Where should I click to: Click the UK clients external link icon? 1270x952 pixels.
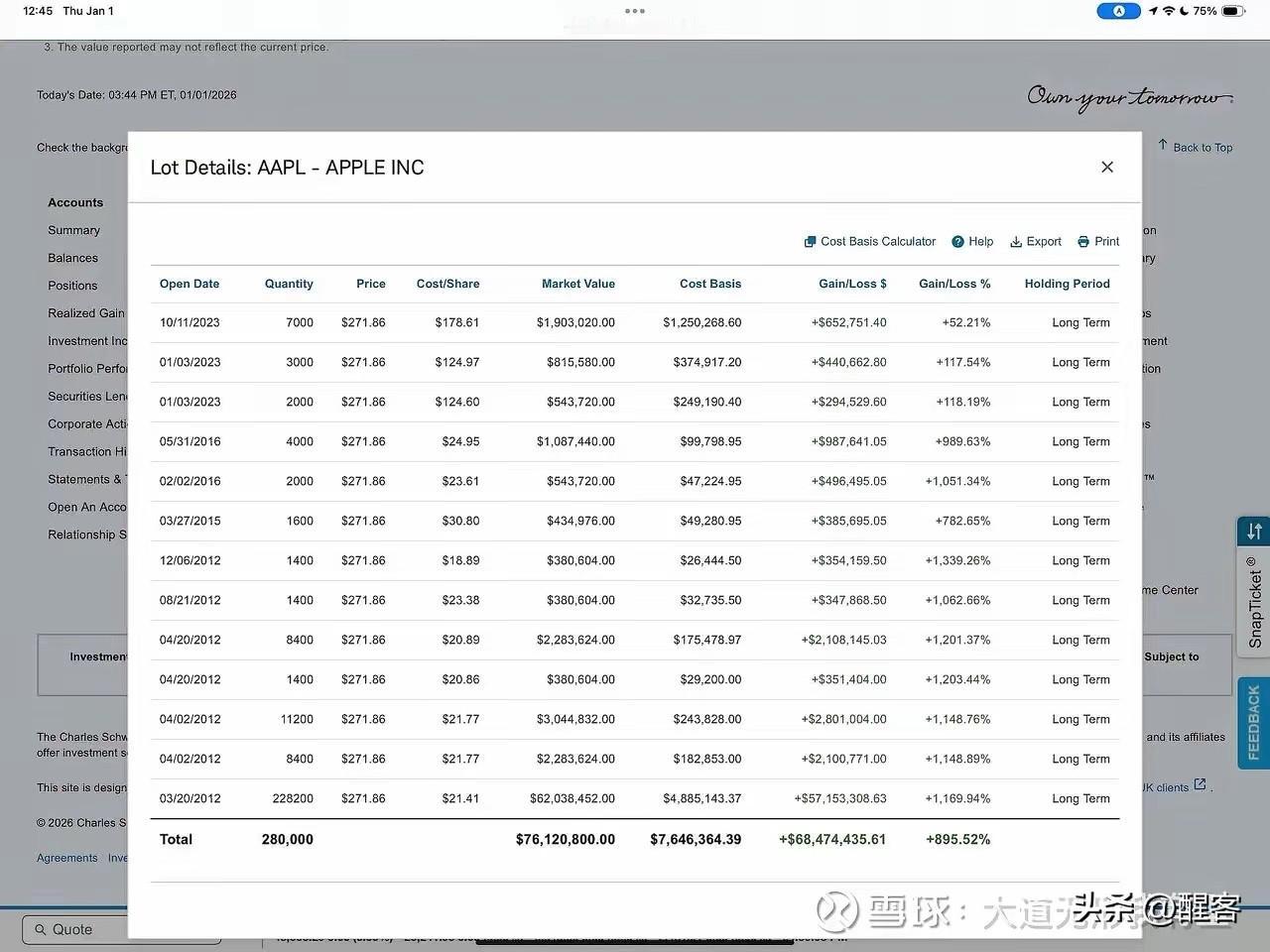click(x=1200, y=784)
